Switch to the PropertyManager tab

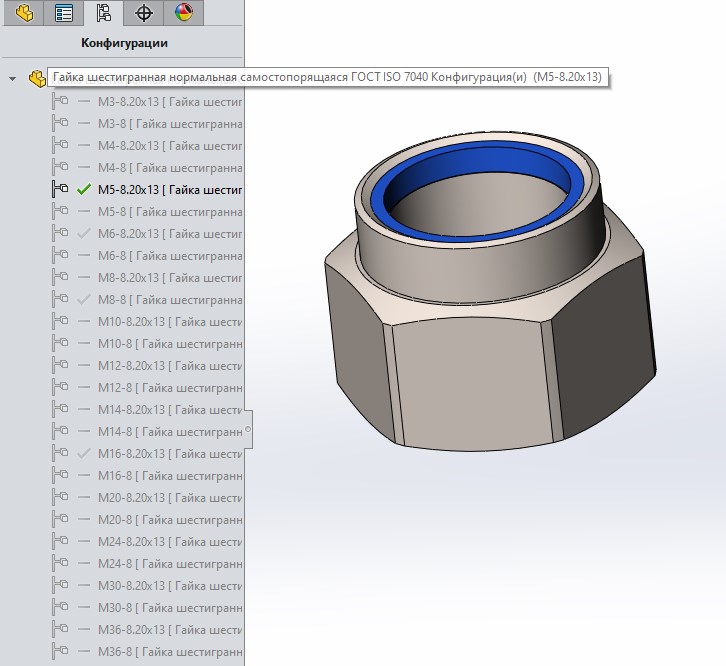pyautogui.click(x=64, y=13)
